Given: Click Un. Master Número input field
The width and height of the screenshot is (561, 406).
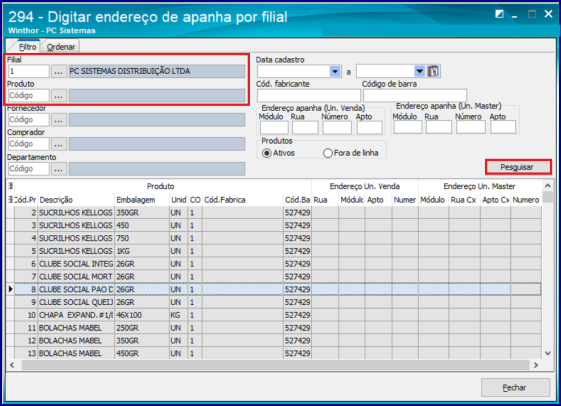Looking at the screenshot, I should (470, 127).
